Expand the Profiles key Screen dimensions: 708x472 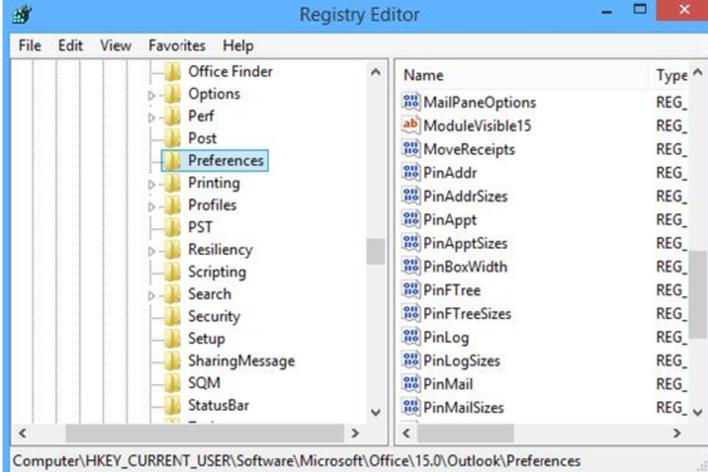click(x=152, y=206)
